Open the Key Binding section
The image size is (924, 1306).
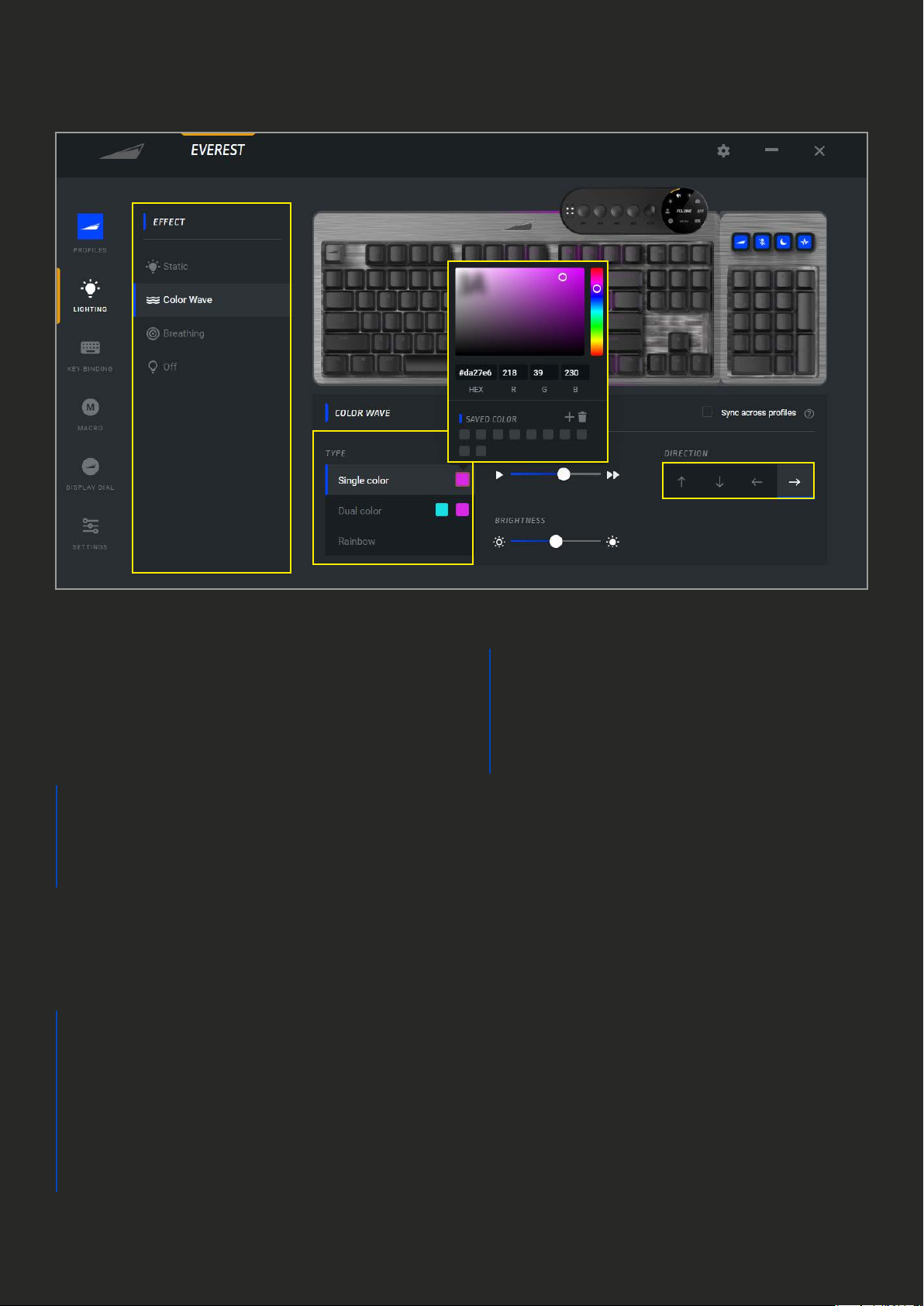[x=90, y=355]
